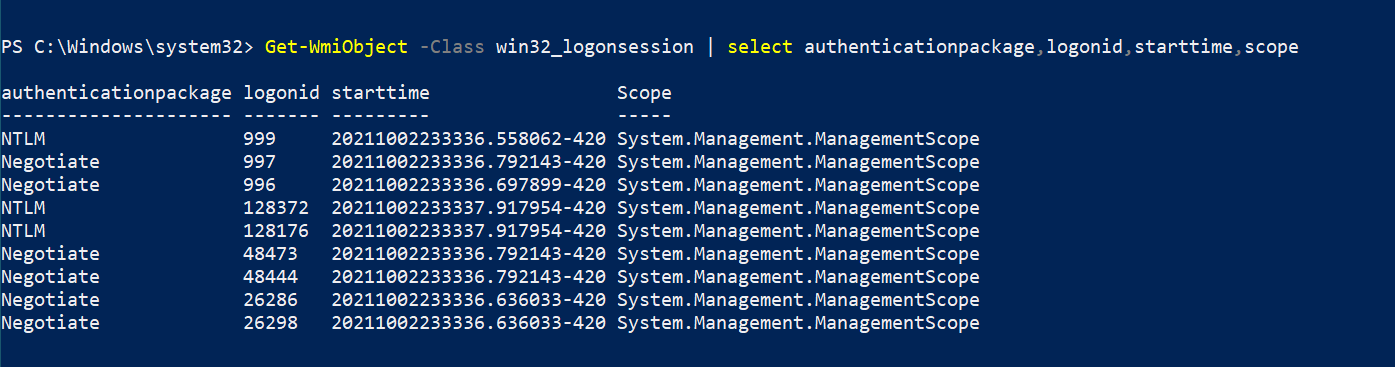Click logonid value 997
Viewport: 1395px width, 367px height.
(259, 162)
